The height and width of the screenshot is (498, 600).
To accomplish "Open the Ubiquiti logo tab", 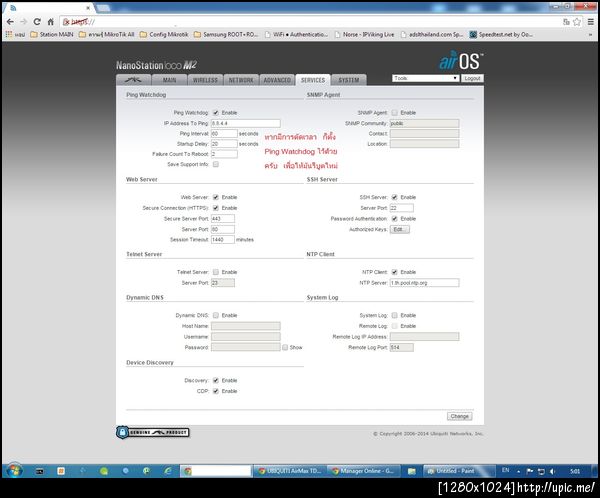I will pos(133,80).
